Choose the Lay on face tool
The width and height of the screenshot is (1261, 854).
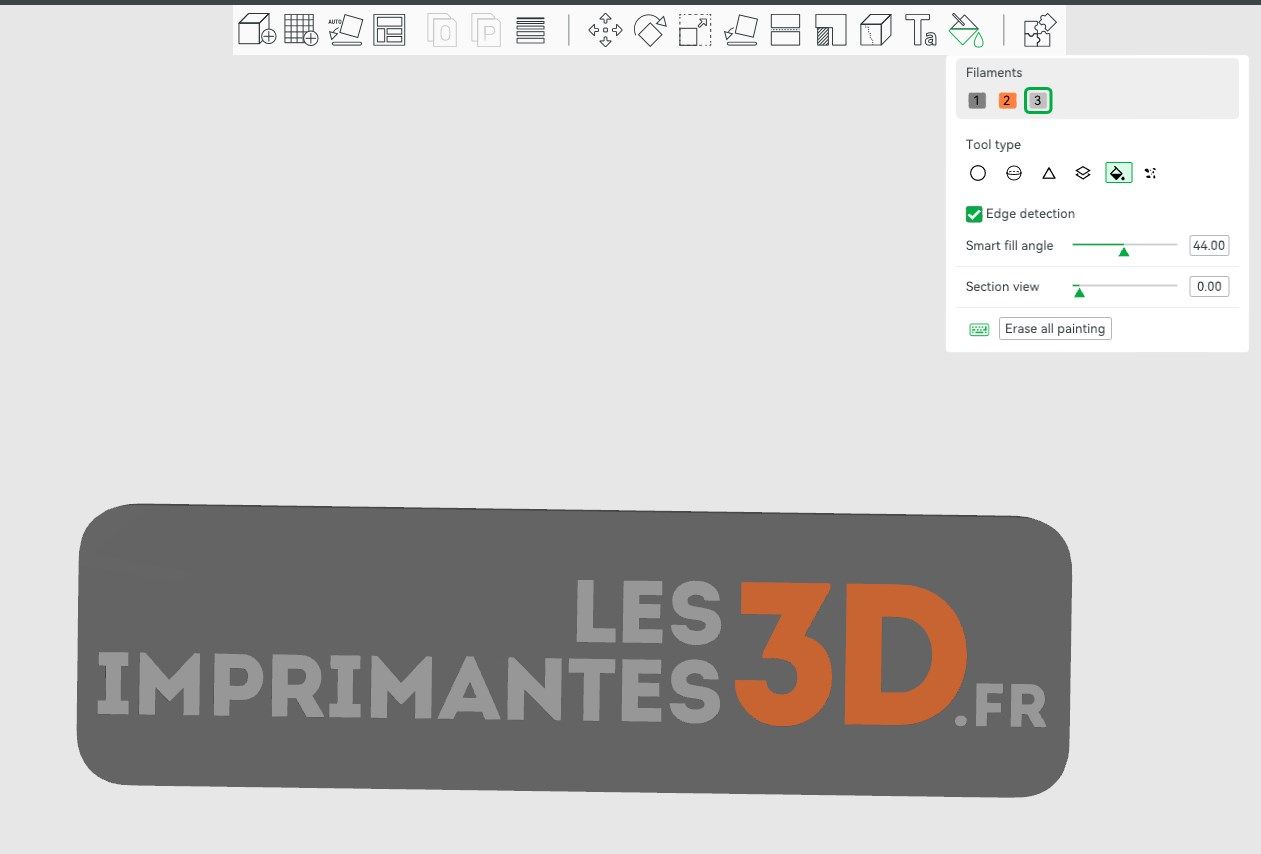coord(741,30)
